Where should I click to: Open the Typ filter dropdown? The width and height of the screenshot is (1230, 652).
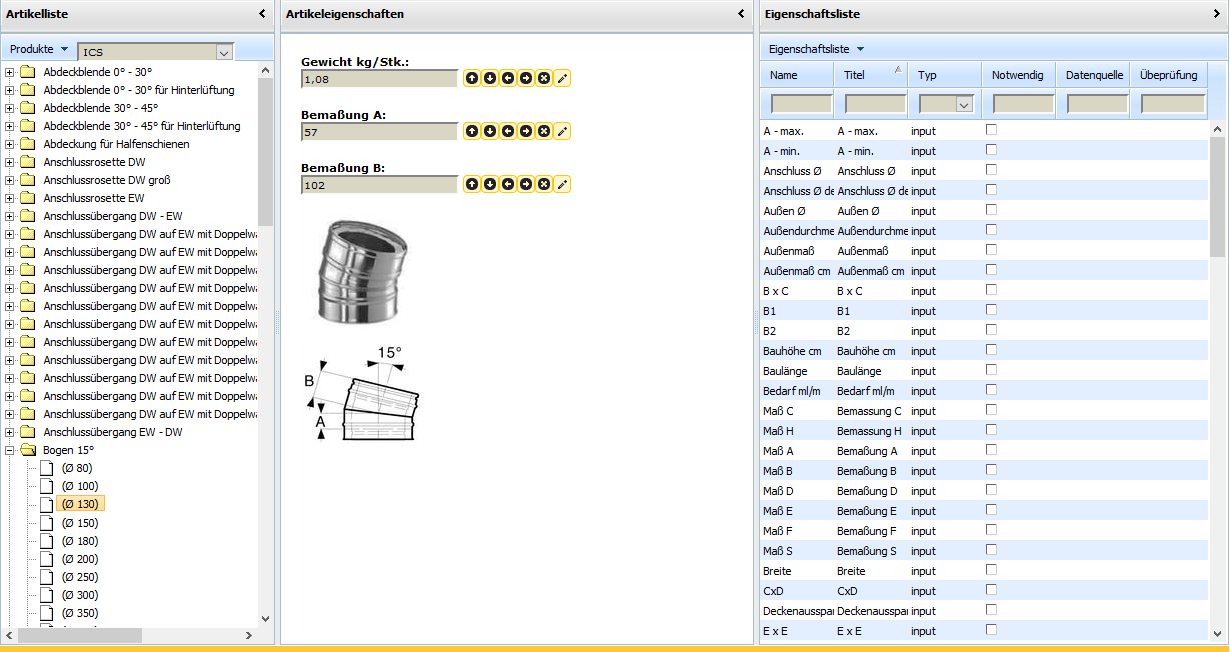[x=964, y=104]
